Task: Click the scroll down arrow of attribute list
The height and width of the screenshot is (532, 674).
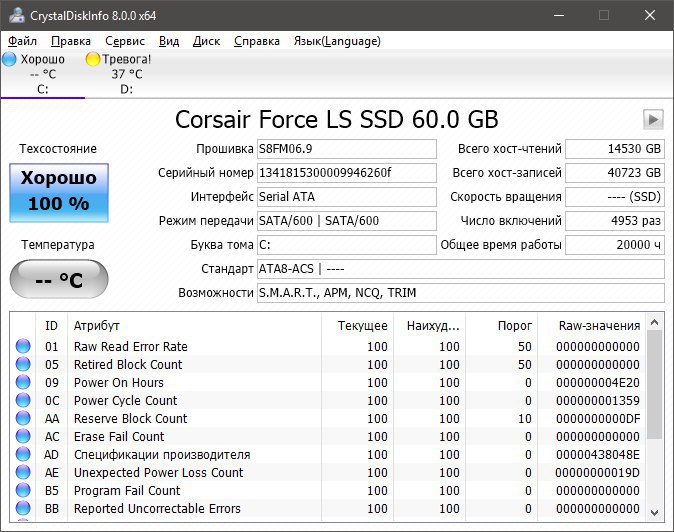Action: tap(655, 513)
